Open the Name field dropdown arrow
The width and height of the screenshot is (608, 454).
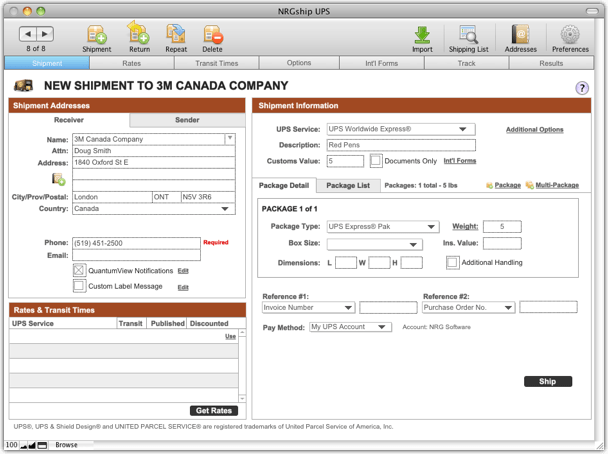(x=230, y=138)
